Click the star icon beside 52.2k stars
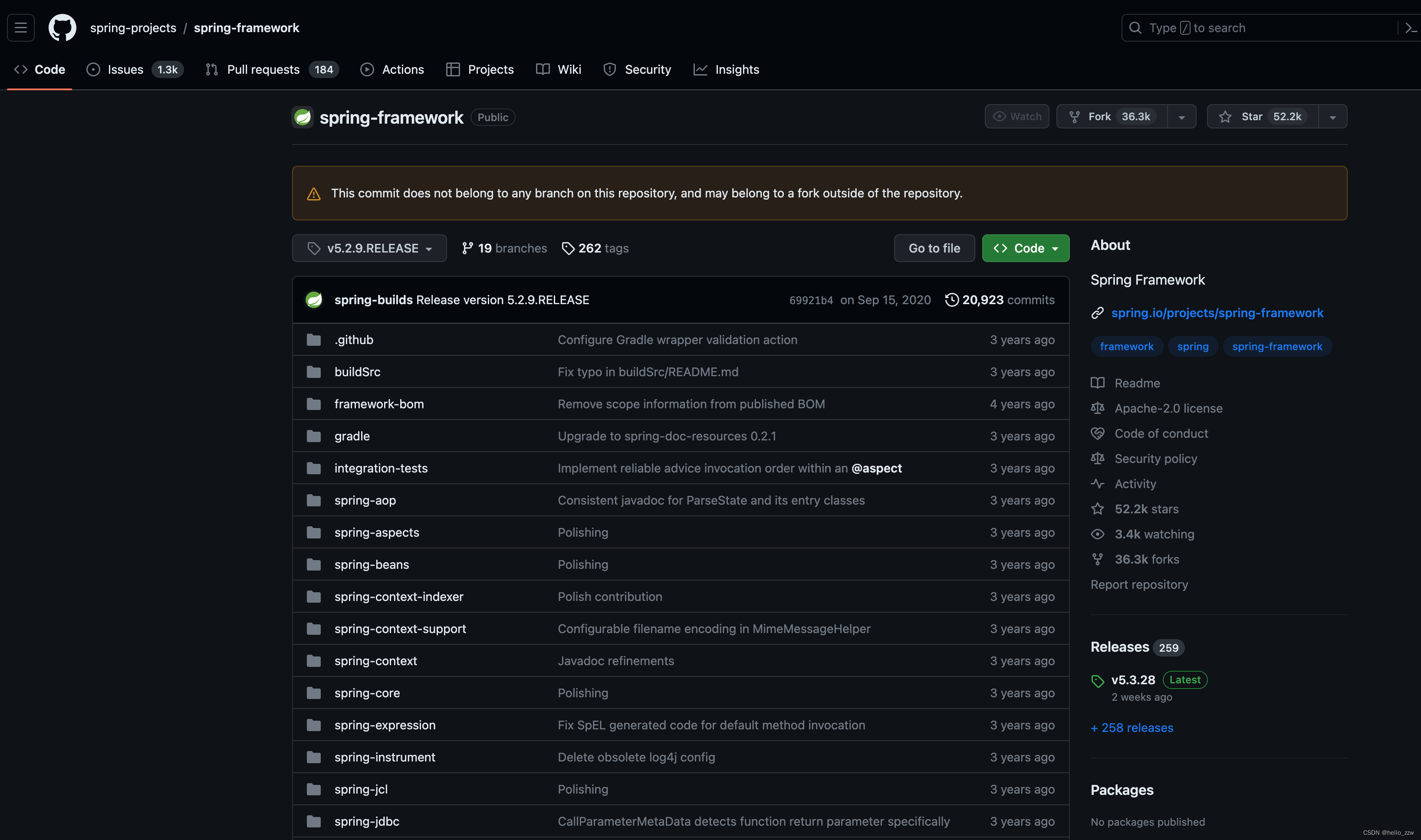Viewport: 1421px width, 840px height. point(1097,509)
